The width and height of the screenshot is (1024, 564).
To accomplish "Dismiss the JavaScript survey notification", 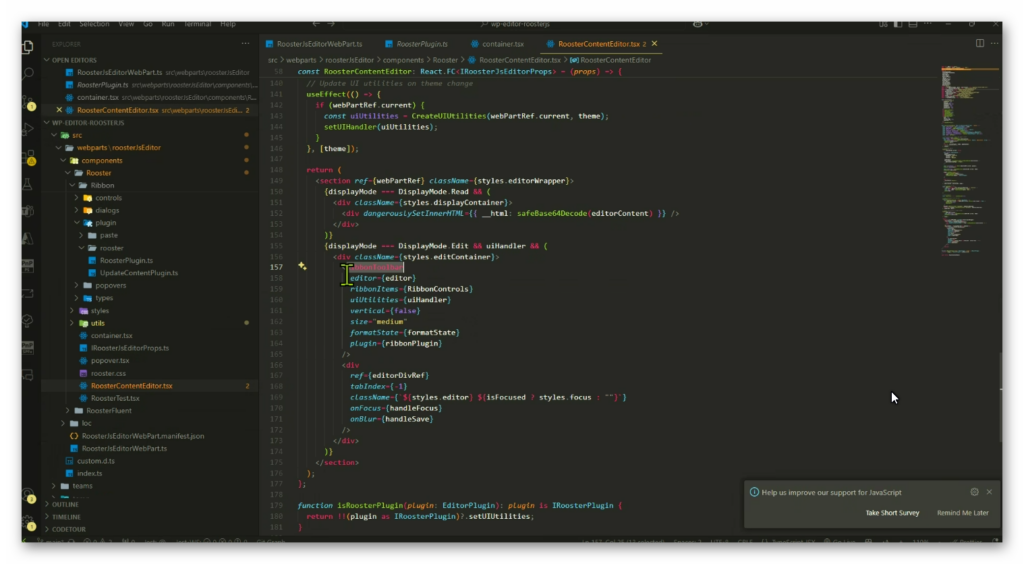I will pyautogui.click(x=989, y=492).
